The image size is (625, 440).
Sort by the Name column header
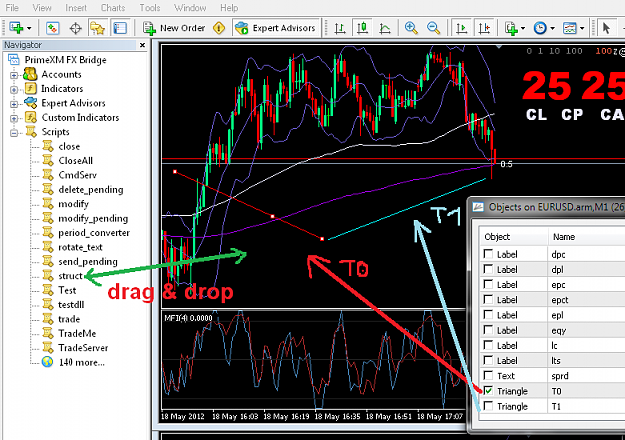coord(587,237)
